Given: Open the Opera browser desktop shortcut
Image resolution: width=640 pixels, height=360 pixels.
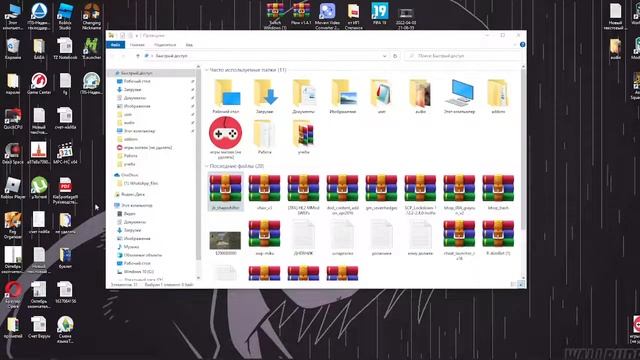Looking at the screenshot, I should 13,295.
